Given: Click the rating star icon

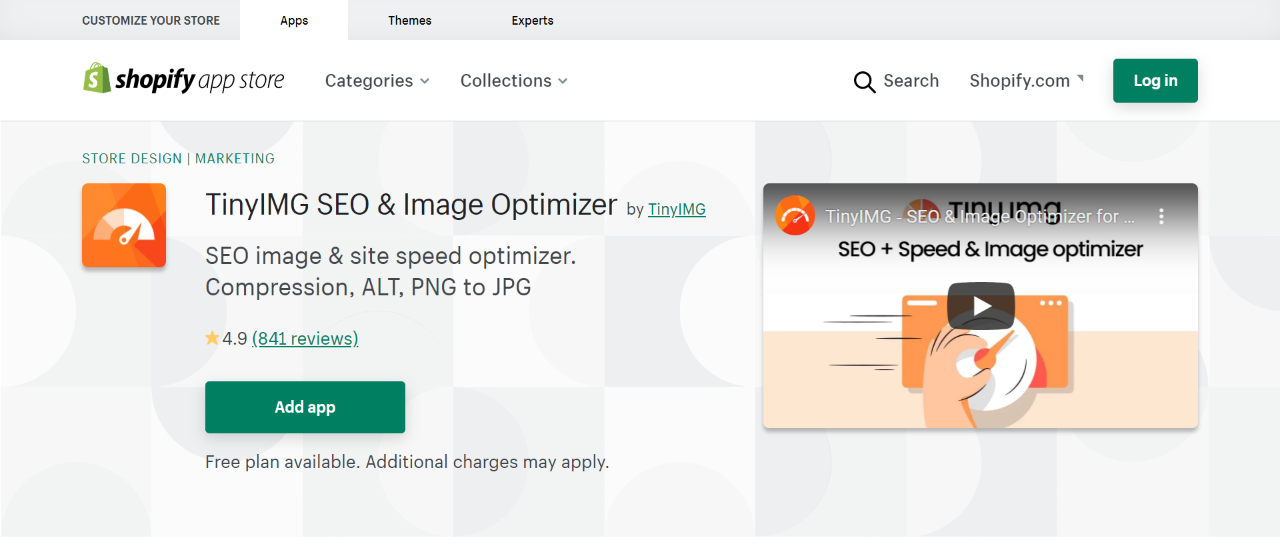Looking at the screenshot, I should click(x=212, y=339).
